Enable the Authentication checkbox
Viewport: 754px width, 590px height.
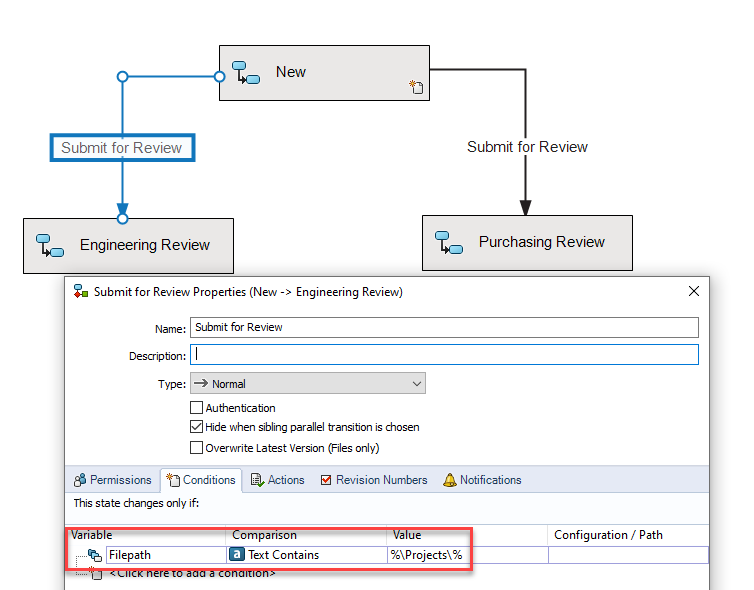tap(196, 408)
